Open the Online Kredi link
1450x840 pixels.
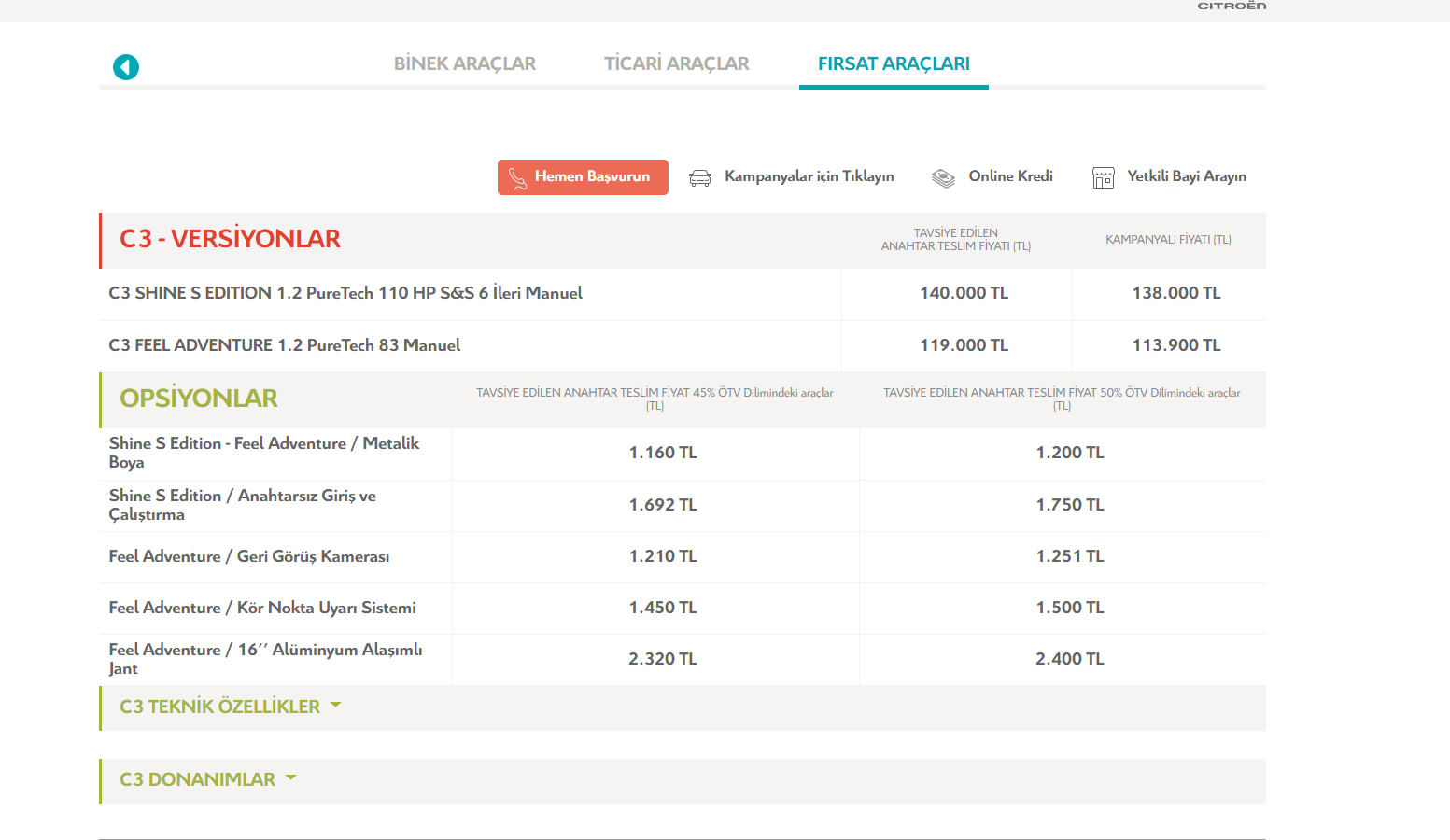(x=1011, y=176)
